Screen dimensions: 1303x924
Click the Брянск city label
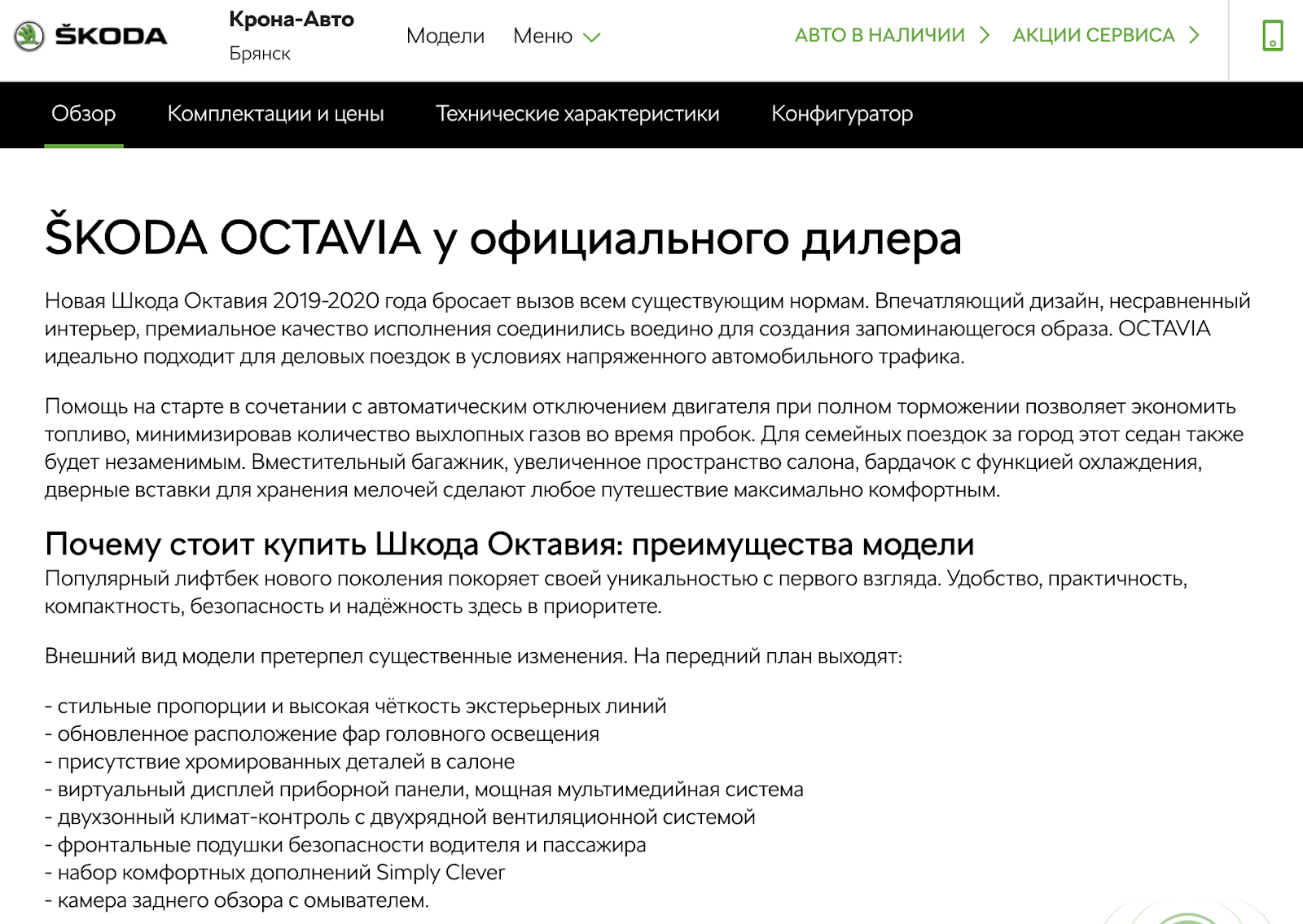[260, 54]
